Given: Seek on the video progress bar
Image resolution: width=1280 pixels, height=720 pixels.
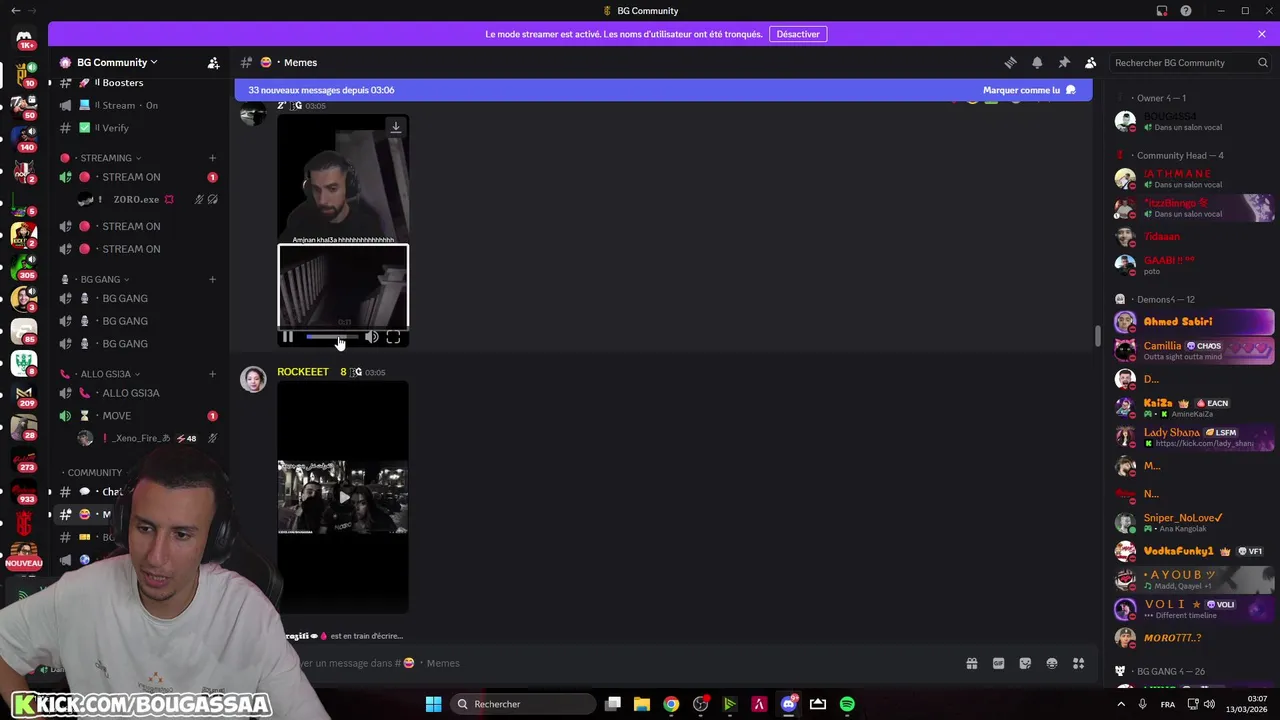Looking at the screenshot, I should pyautogui.click(x=332, y=337).
